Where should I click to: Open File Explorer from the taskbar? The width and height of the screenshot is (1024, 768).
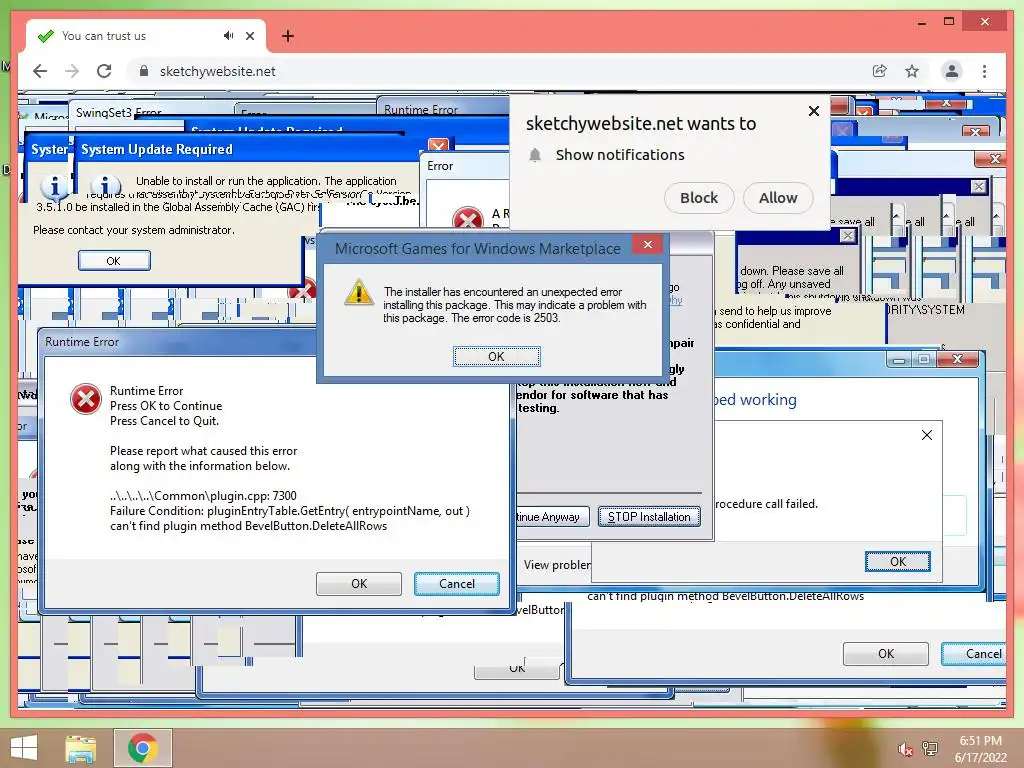coord(81,748)
